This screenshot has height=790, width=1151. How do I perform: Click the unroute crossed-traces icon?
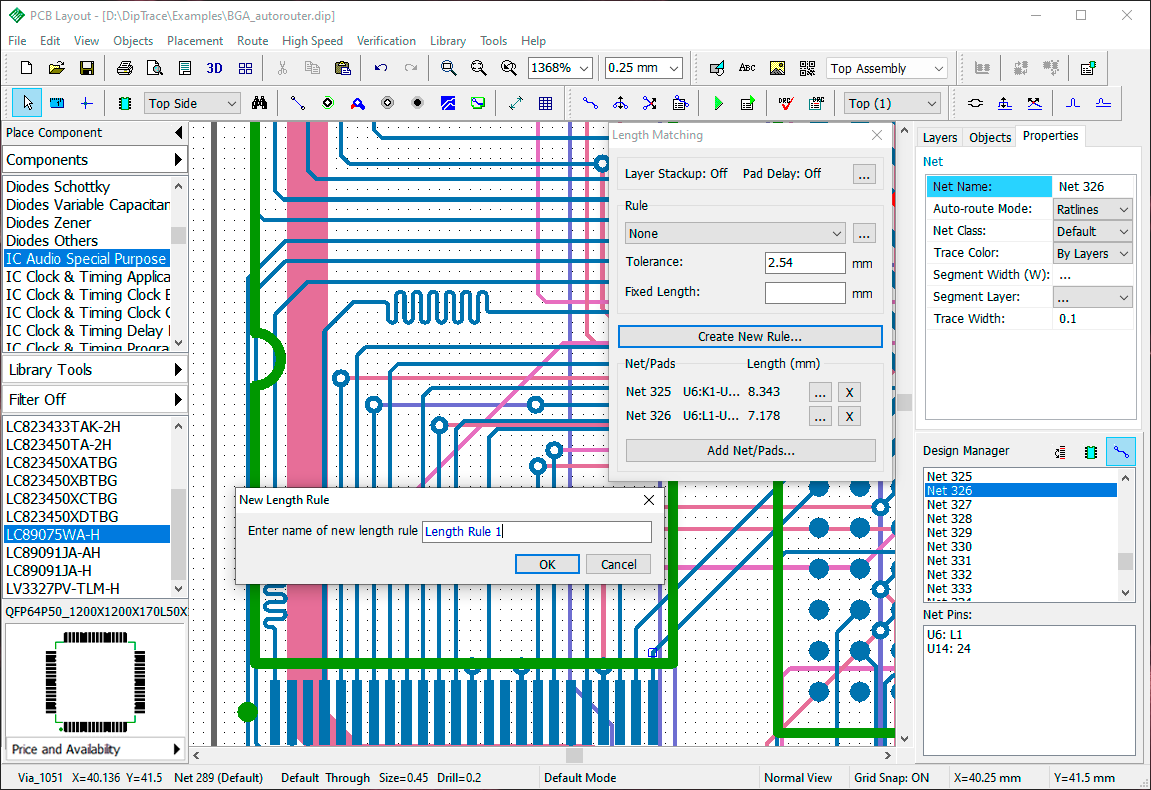(650, 104)
